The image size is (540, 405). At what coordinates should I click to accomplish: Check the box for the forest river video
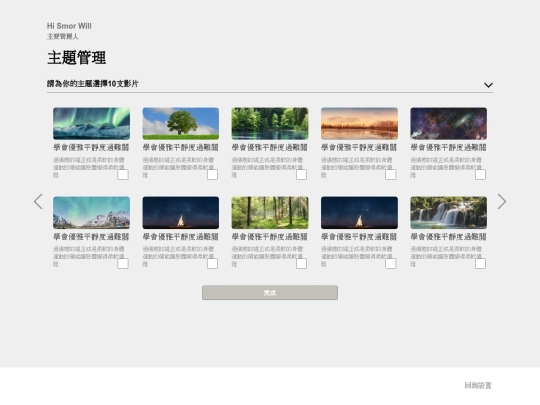(301, 175)
